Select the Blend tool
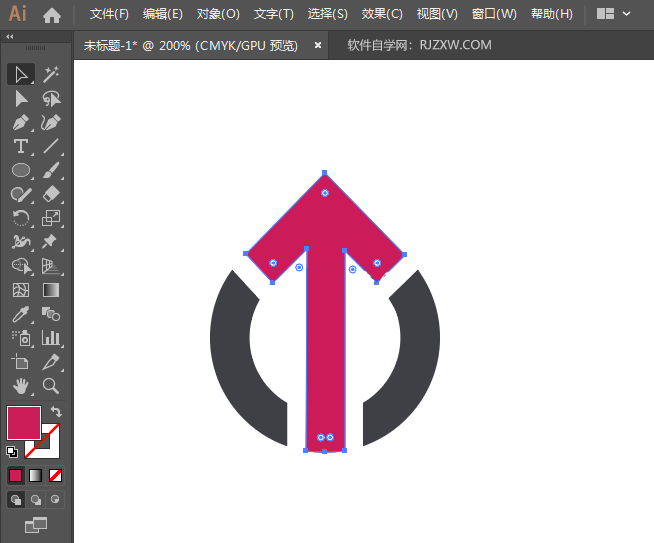 pos(51,314)
